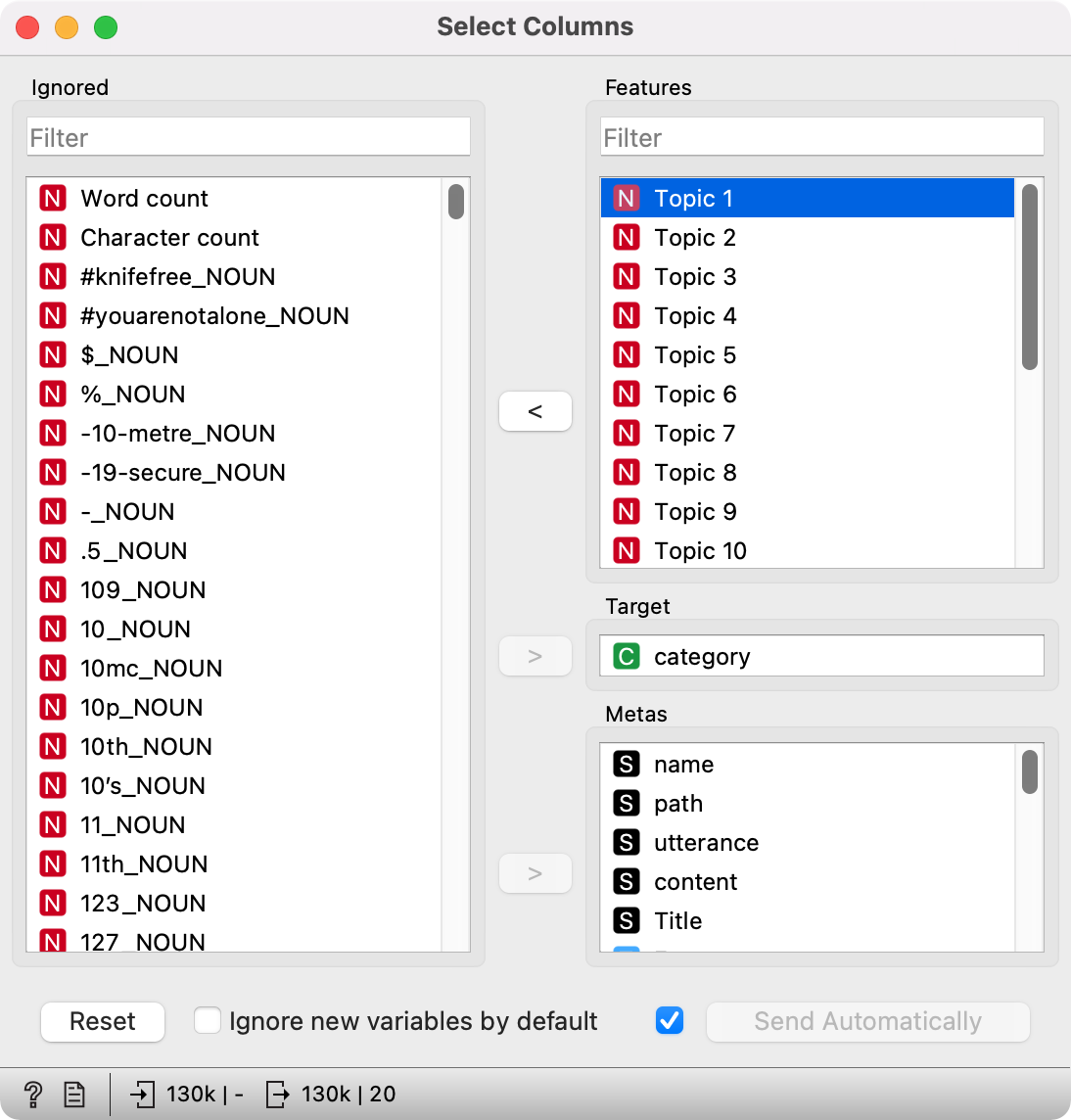This screenshot has width=1071, height=1120.
Task: Click arrow button beside Metas list
Action: pyautogui.click(x=535, y=873)
